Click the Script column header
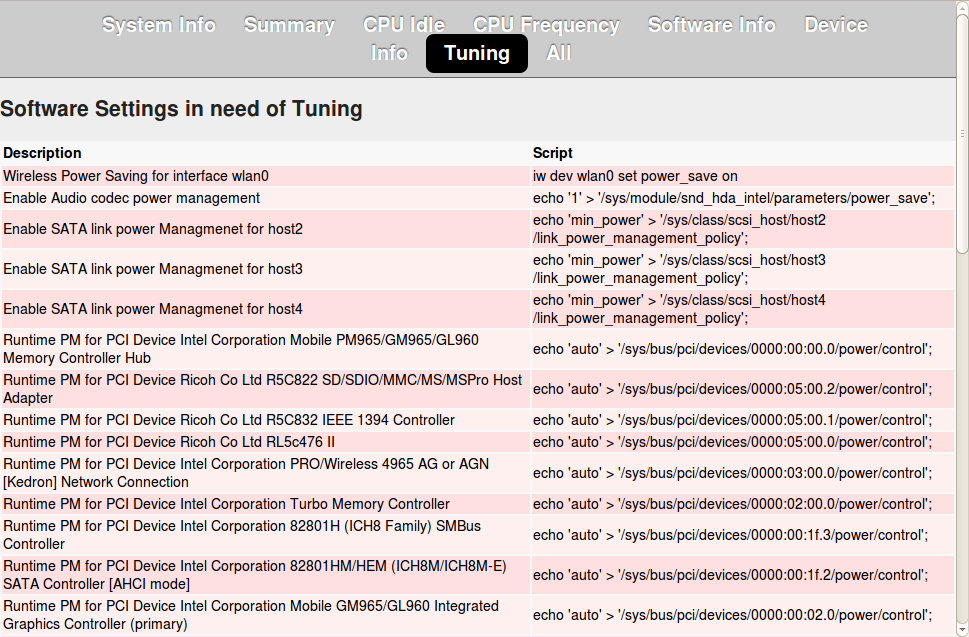969x637 pixels. (553, 153)
